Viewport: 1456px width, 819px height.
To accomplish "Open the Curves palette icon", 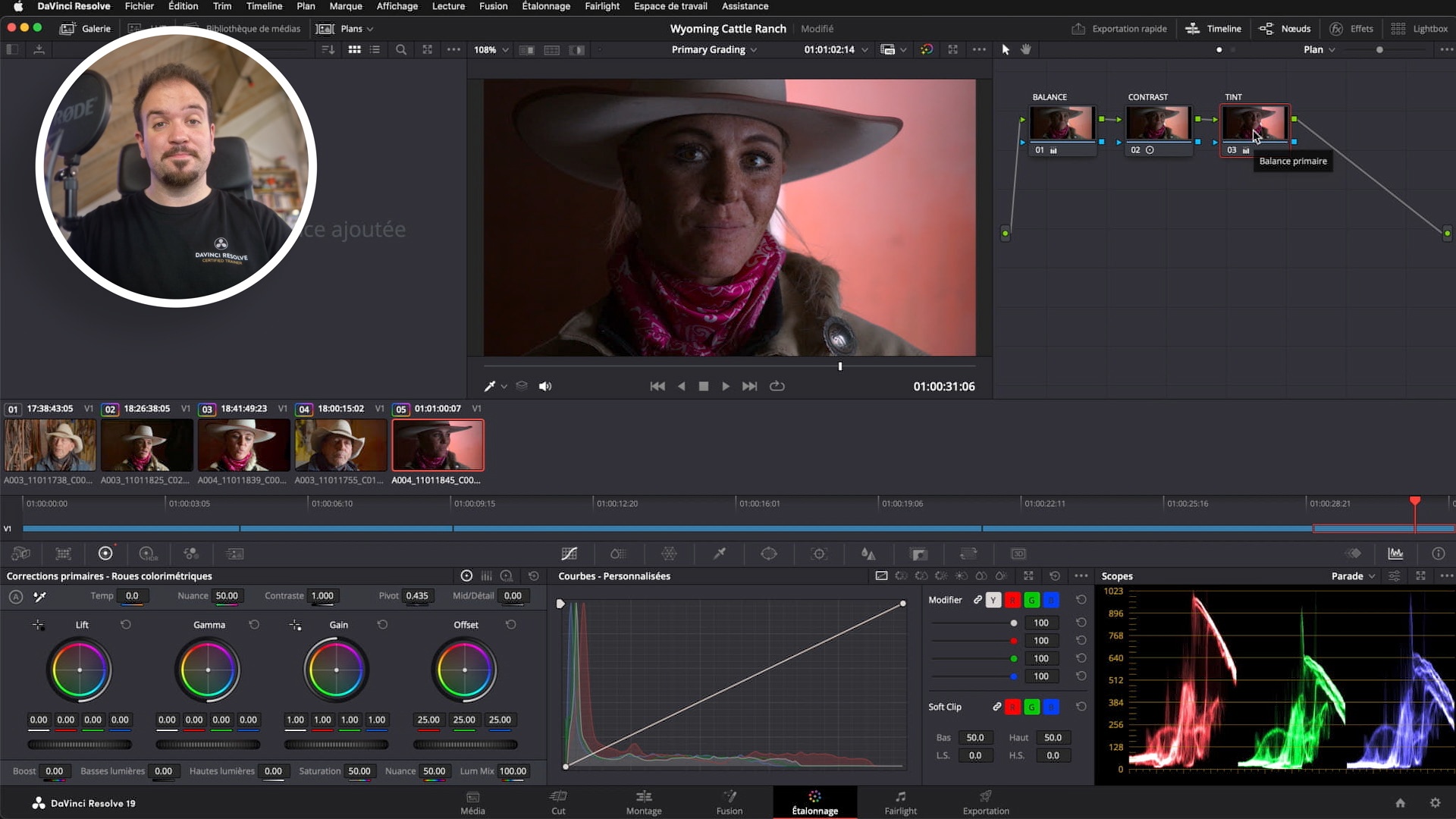I will [569, 554].
